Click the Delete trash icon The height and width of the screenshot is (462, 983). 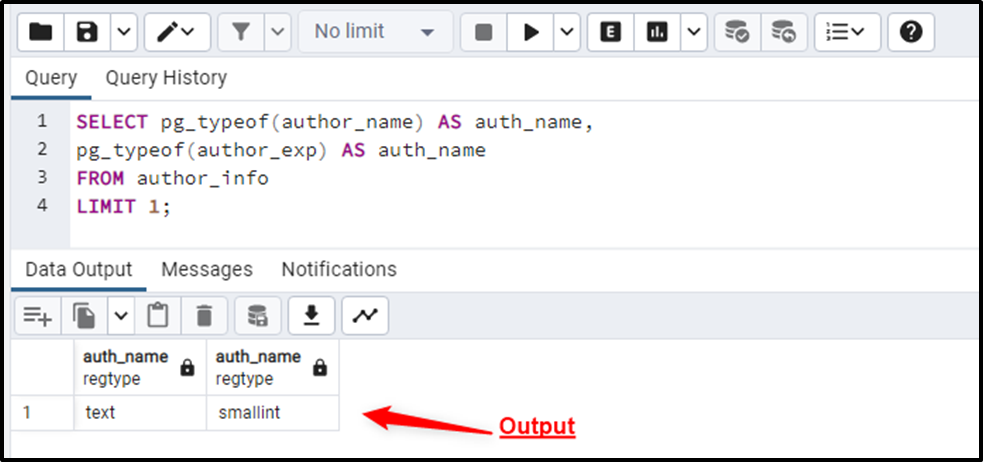coord(204,315)
